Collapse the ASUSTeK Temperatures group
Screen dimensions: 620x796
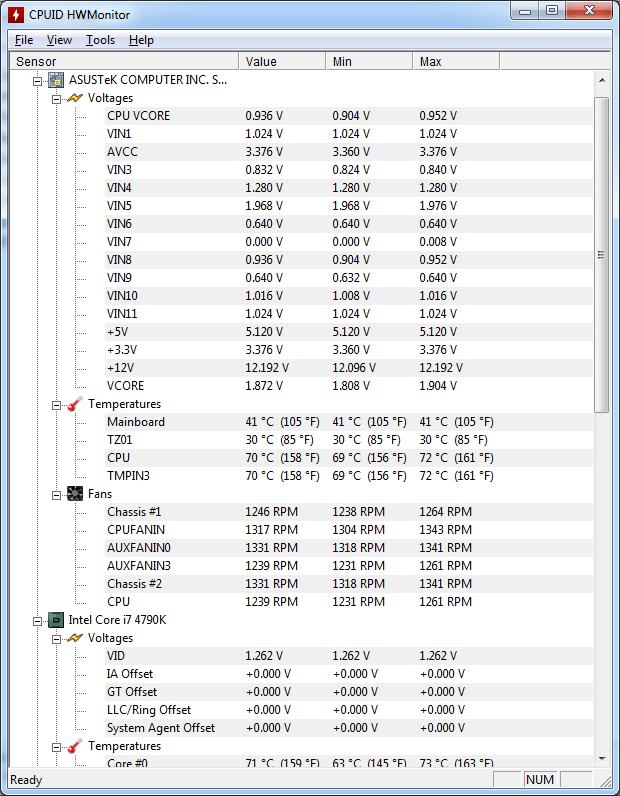[x=56, y=405]
